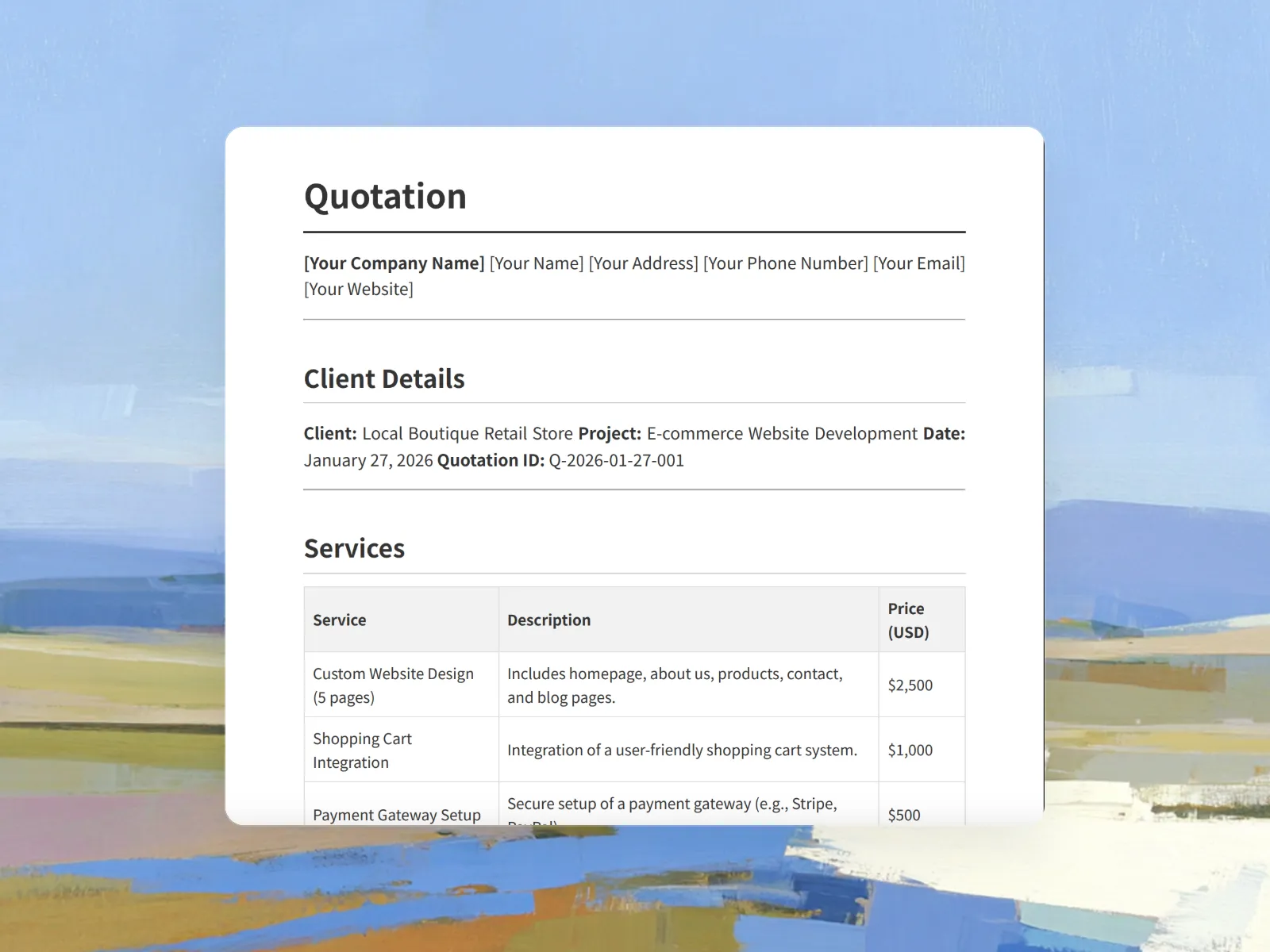Select the [Your Email] placeholder
Screen dimensions: 1270x952
click(x=918, y=263)
